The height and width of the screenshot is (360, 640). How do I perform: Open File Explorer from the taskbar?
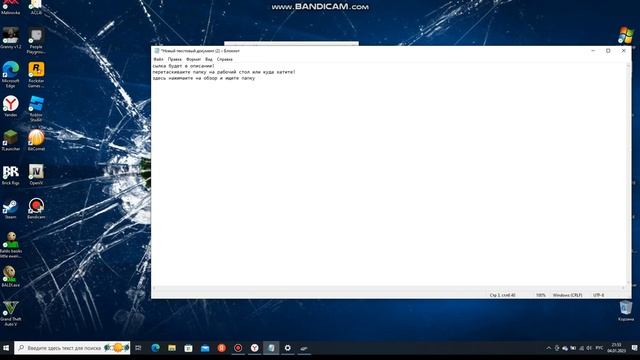coord(172,348)
